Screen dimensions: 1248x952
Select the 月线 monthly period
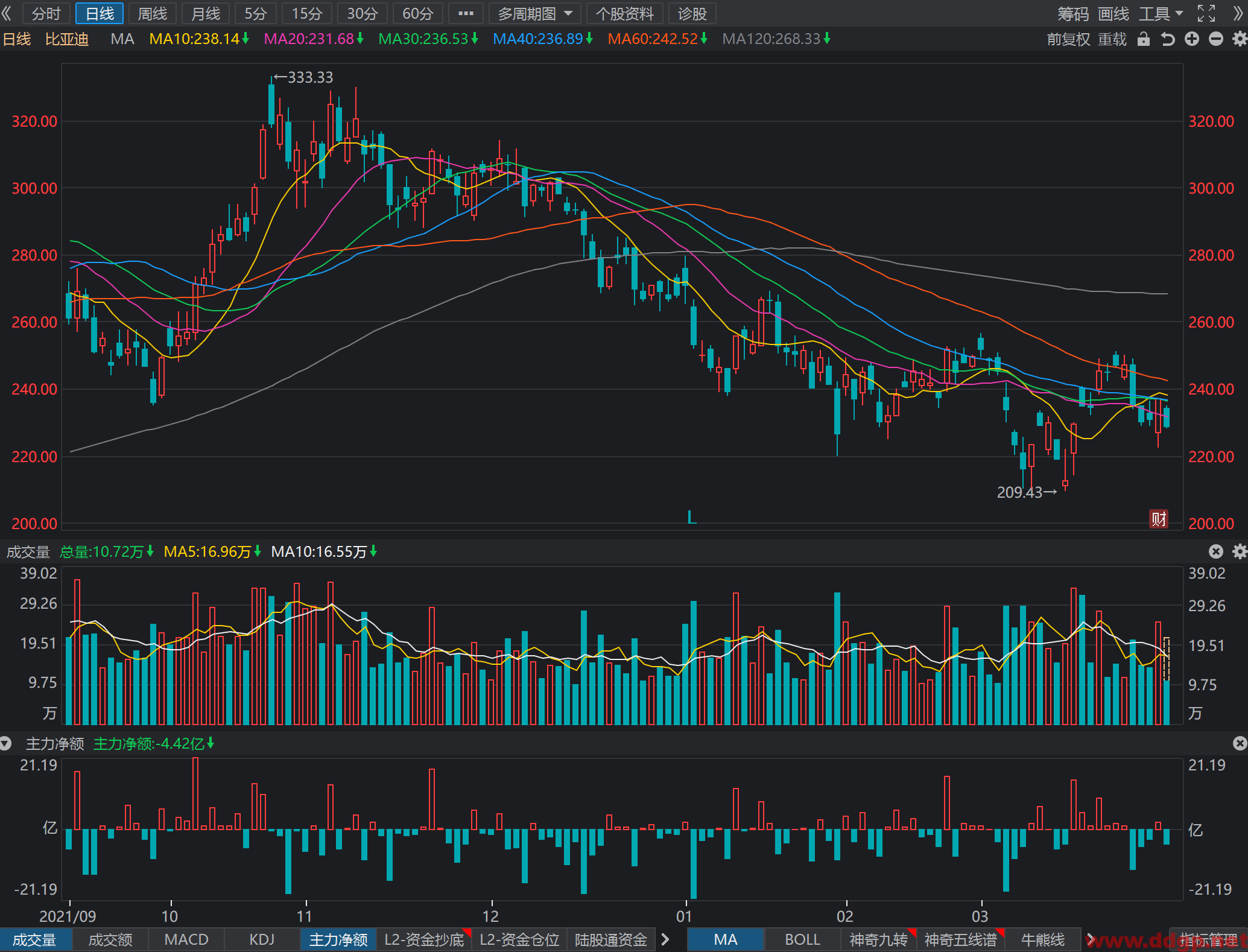pyautogui.click(x=205, y=13)
